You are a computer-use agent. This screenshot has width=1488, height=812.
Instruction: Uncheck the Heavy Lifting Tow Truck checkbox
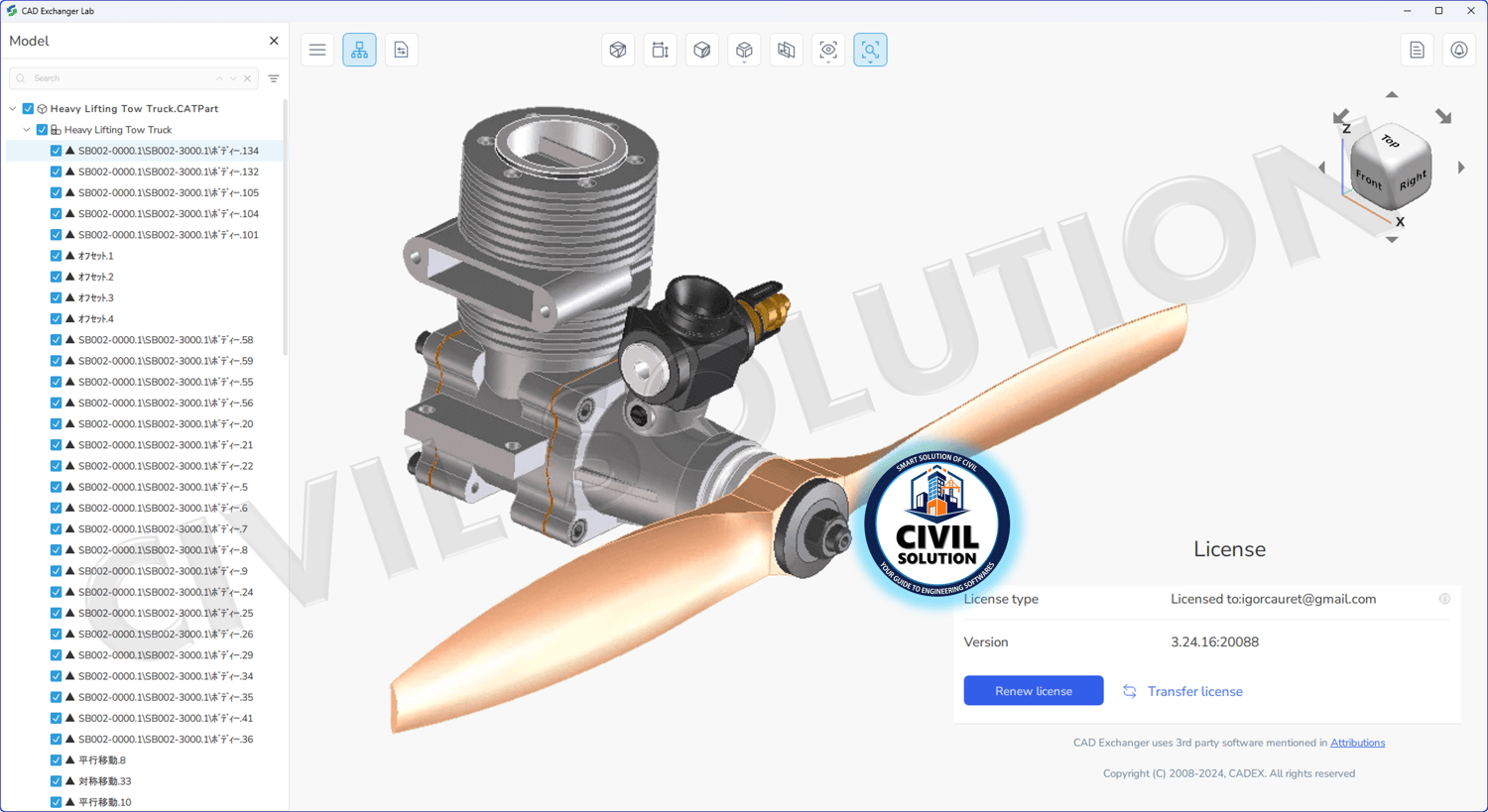42,130
